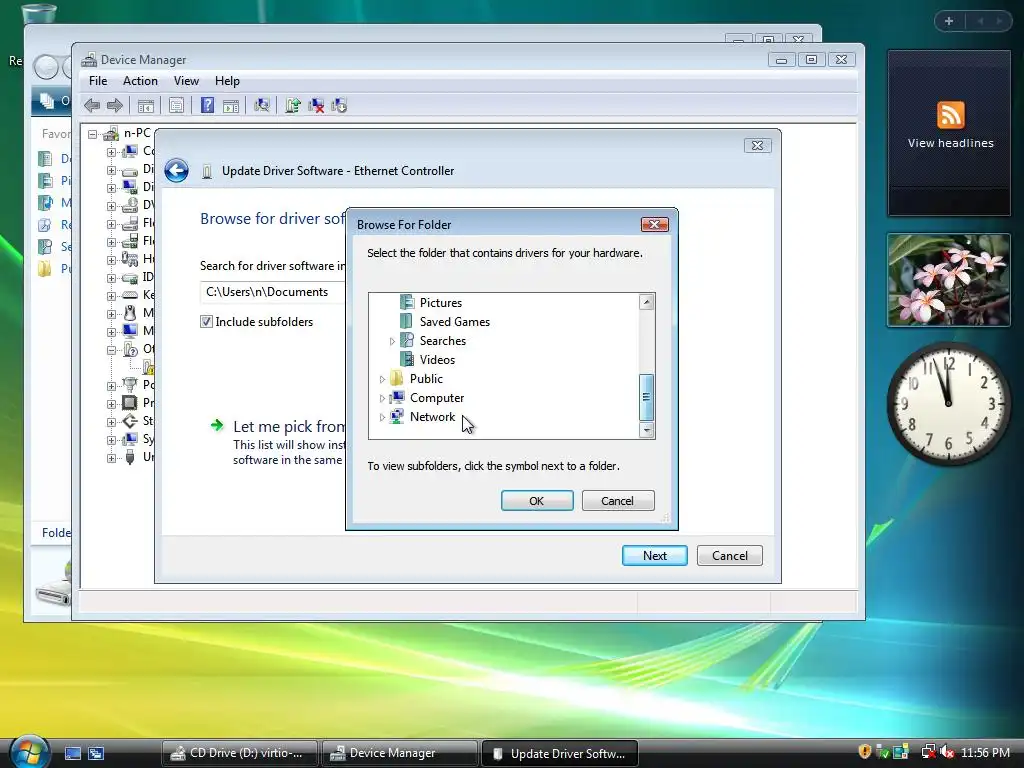This screenshot has height=768, width=1024.
Task: Open the Properties toolbar icon in Device Manager
Action: [176, 105]
